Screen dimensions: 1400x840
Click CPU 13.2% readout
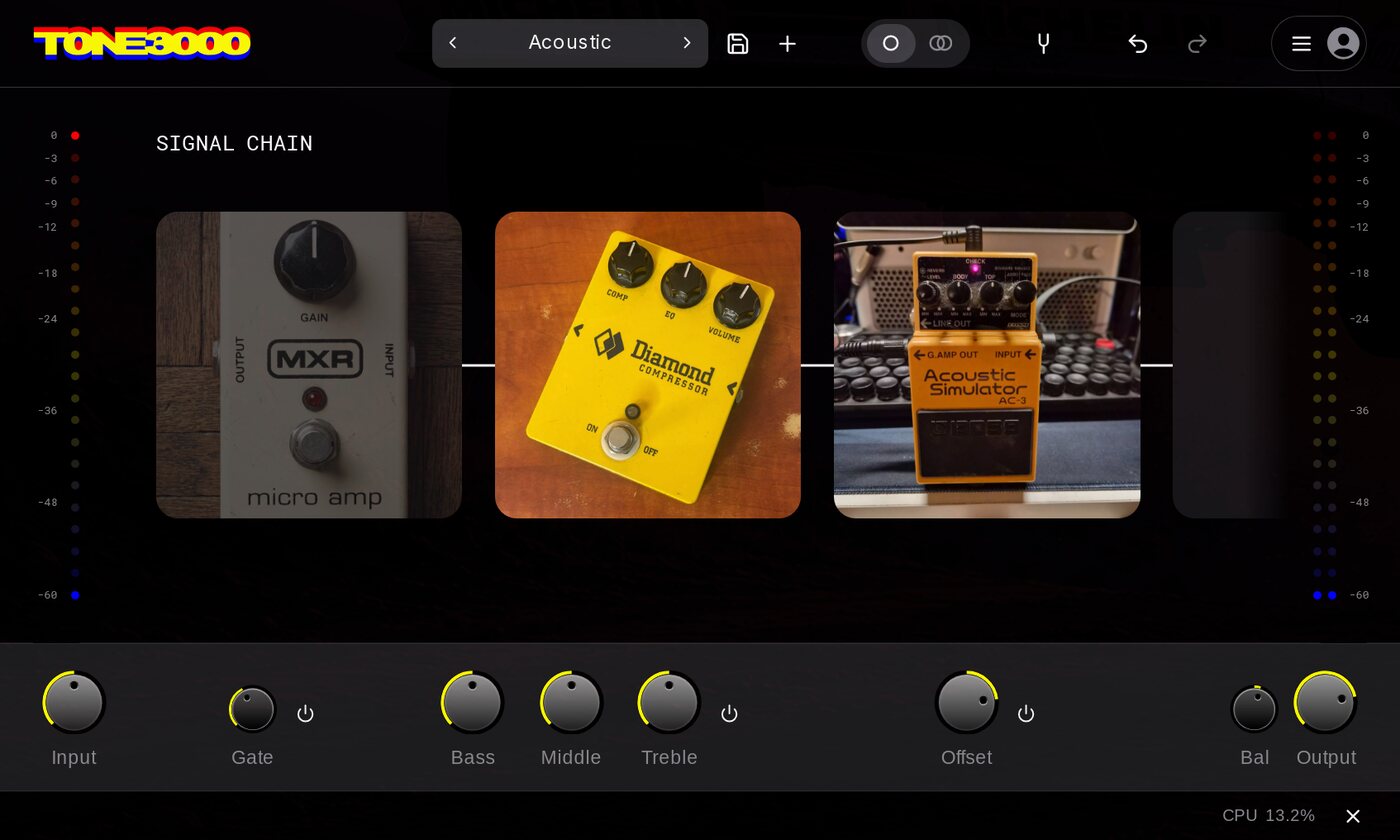click(x=1268, y=816)
